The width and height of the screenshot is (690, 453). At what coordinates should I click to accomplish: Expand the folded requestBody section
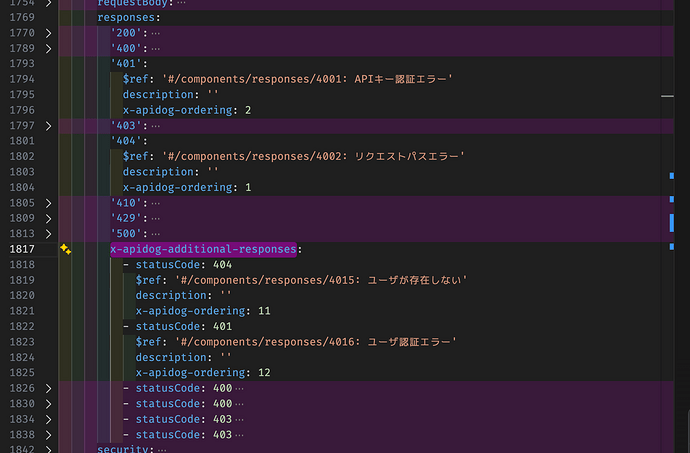click(47, 5)
